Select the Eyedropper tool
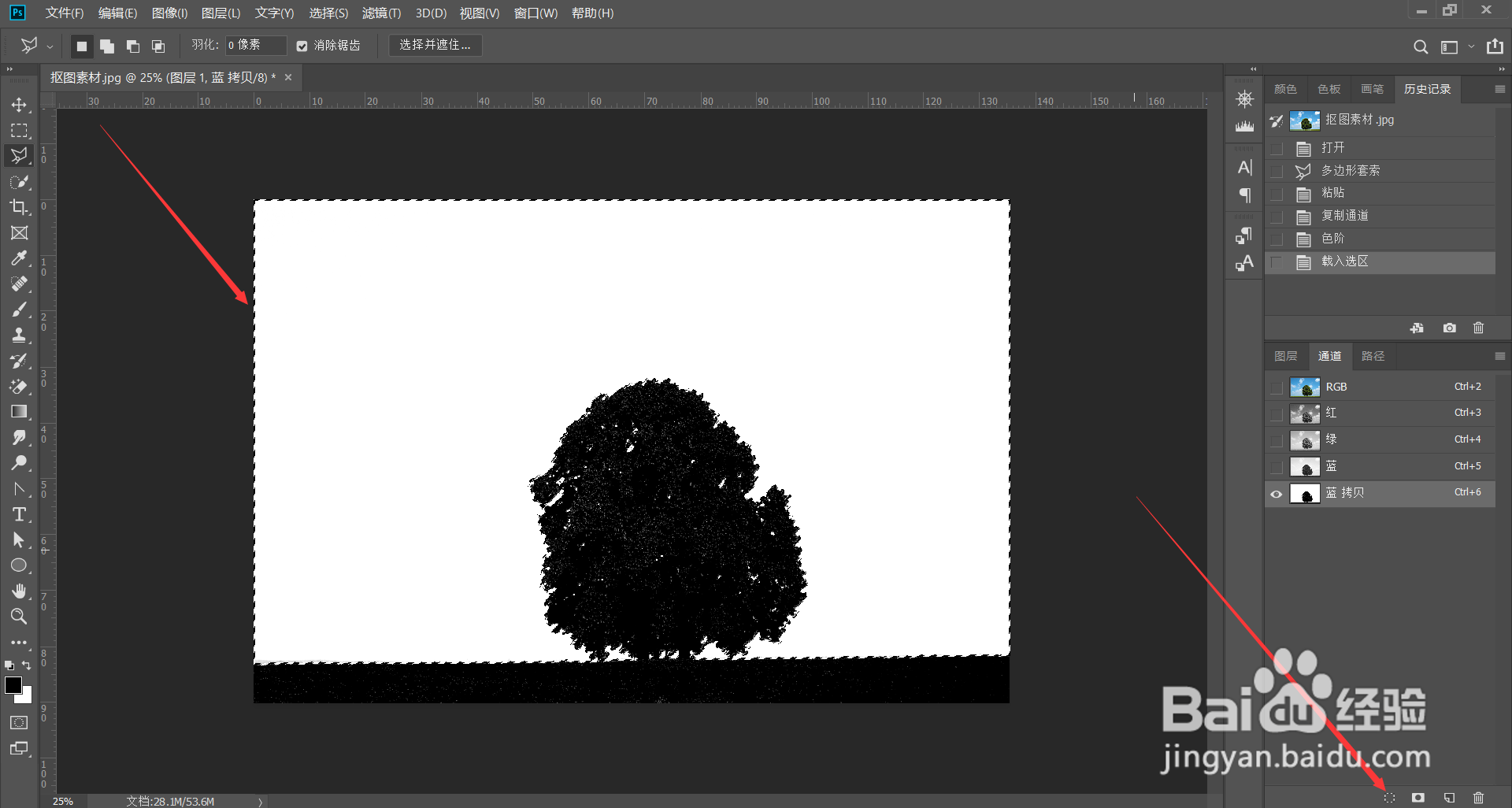1512x808 pixels. coord(19,258)
